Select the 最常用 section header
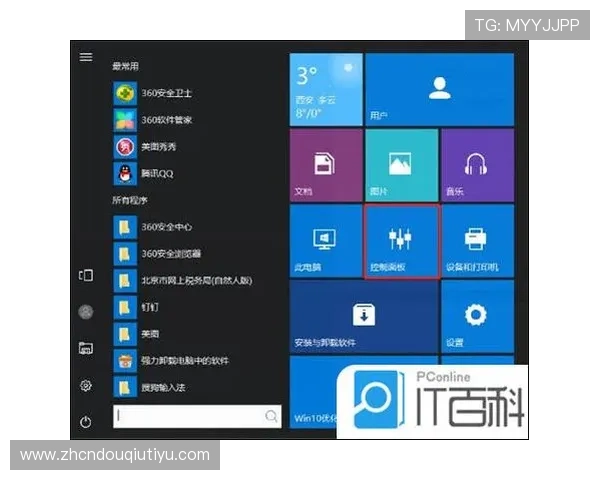Viewport: 600px width, 480px height. [x=125, y=66]
